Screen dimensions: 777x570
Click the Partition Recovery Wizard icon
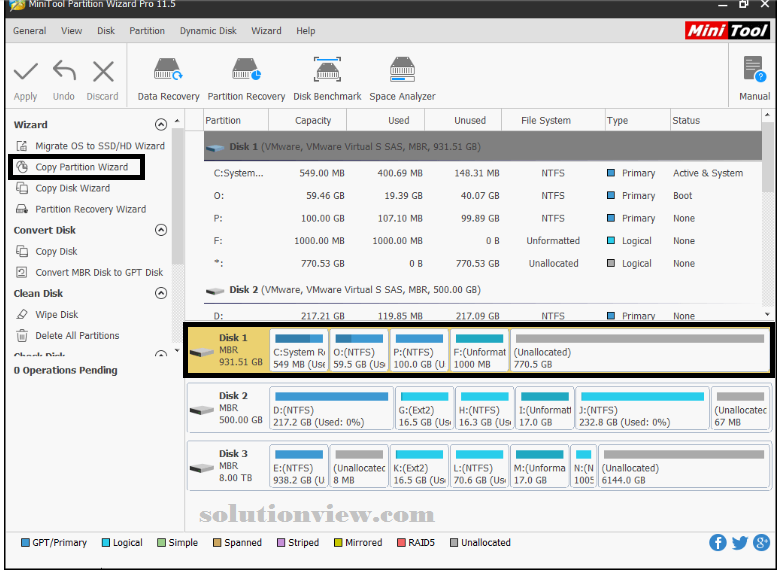coord(22,209)
